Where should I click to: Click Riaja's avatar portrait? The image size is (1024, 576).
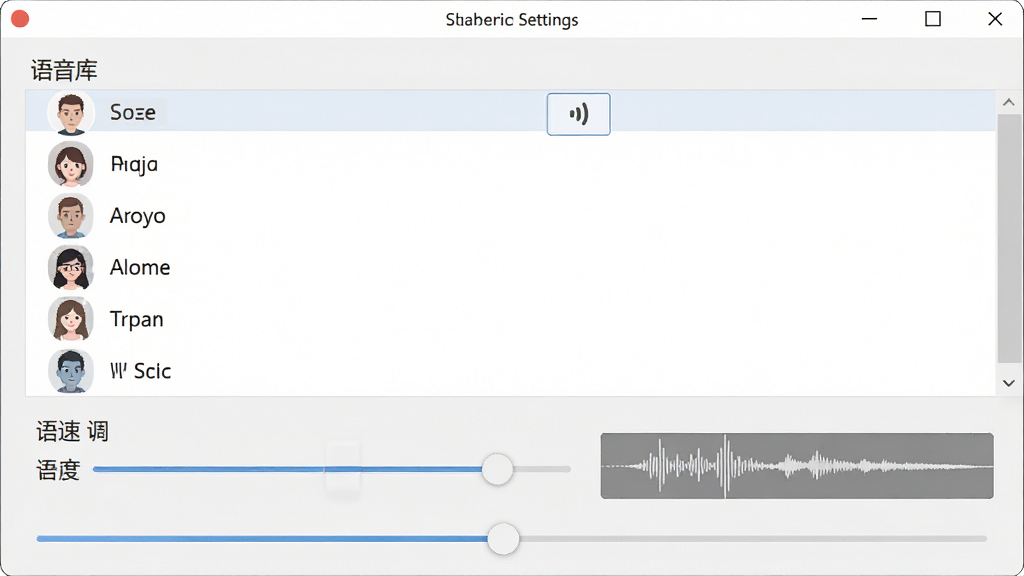click(x=71, y=164)
